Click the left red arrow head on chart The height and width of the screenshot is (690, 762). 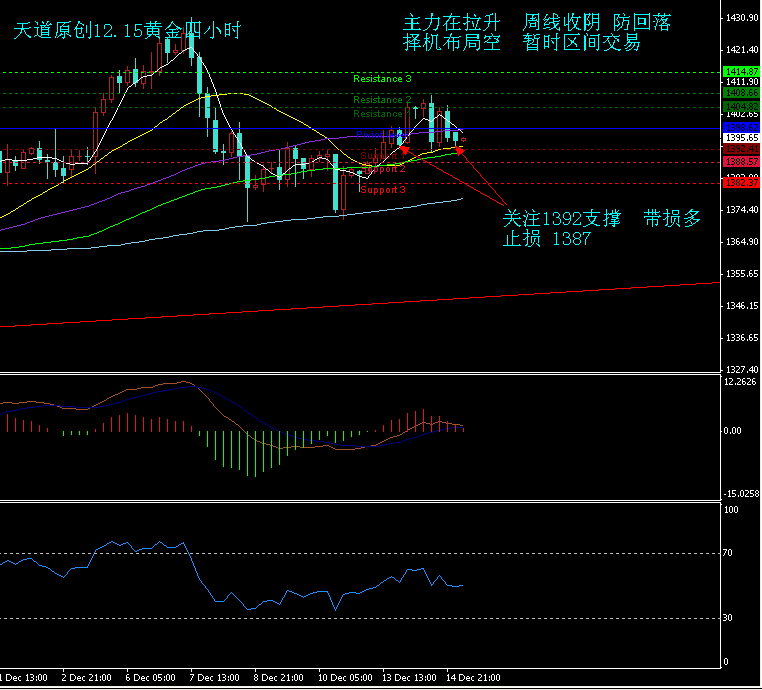pos(402,149)
